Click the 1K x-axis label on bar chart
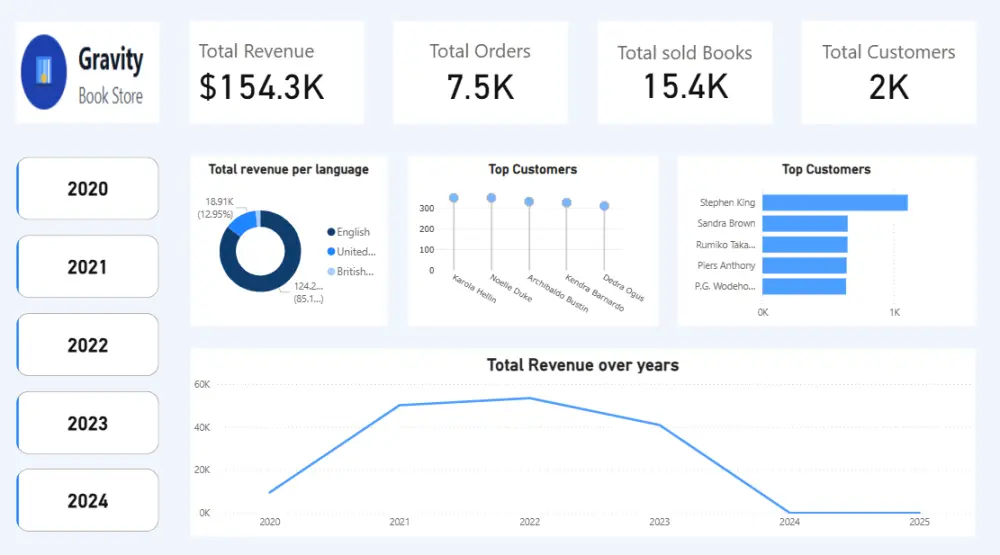This screenshot has width=1000, height=555. coord(895,313)
